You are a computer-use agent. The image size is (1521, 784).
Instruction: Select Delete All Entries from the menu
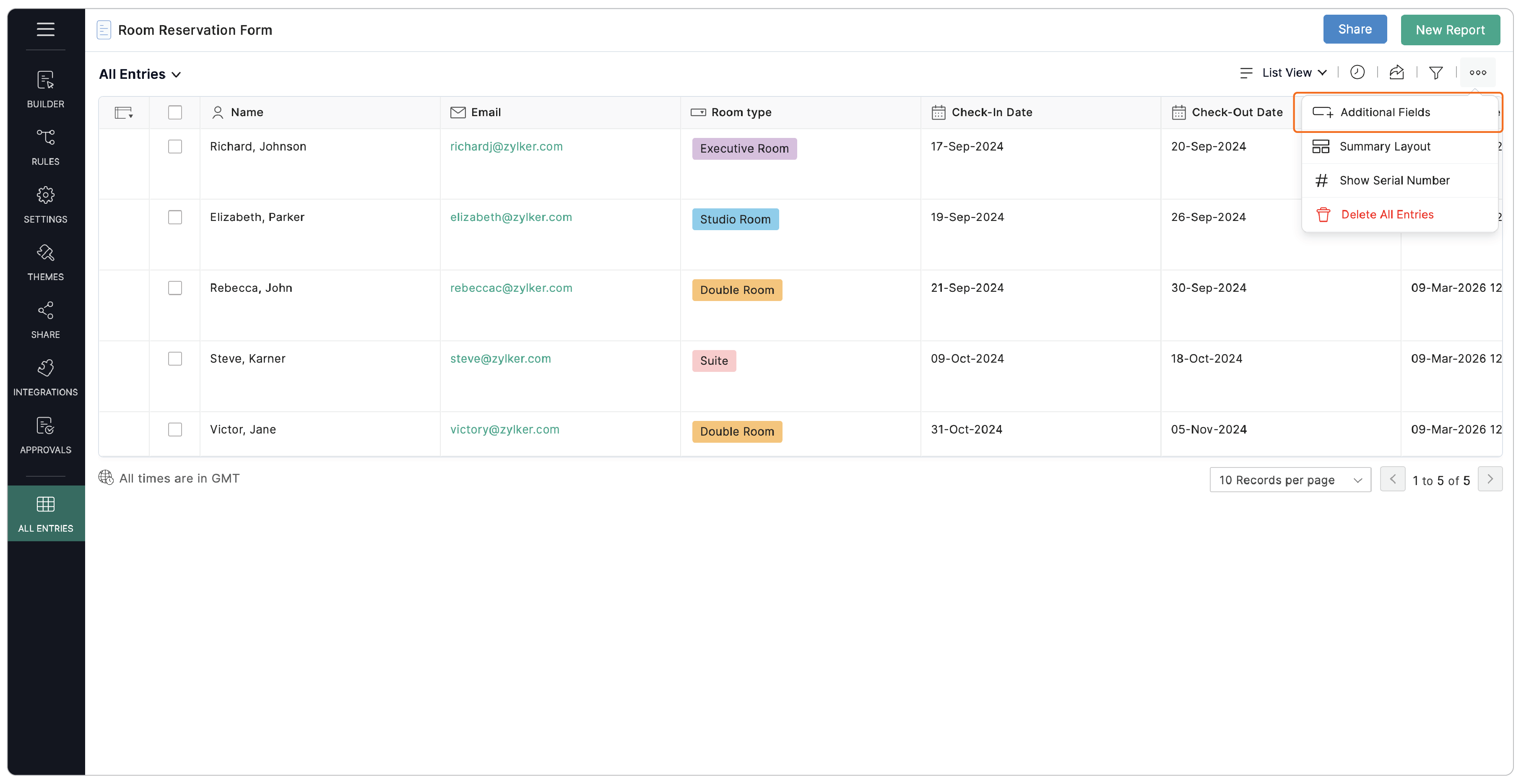tap(1387, 214)
